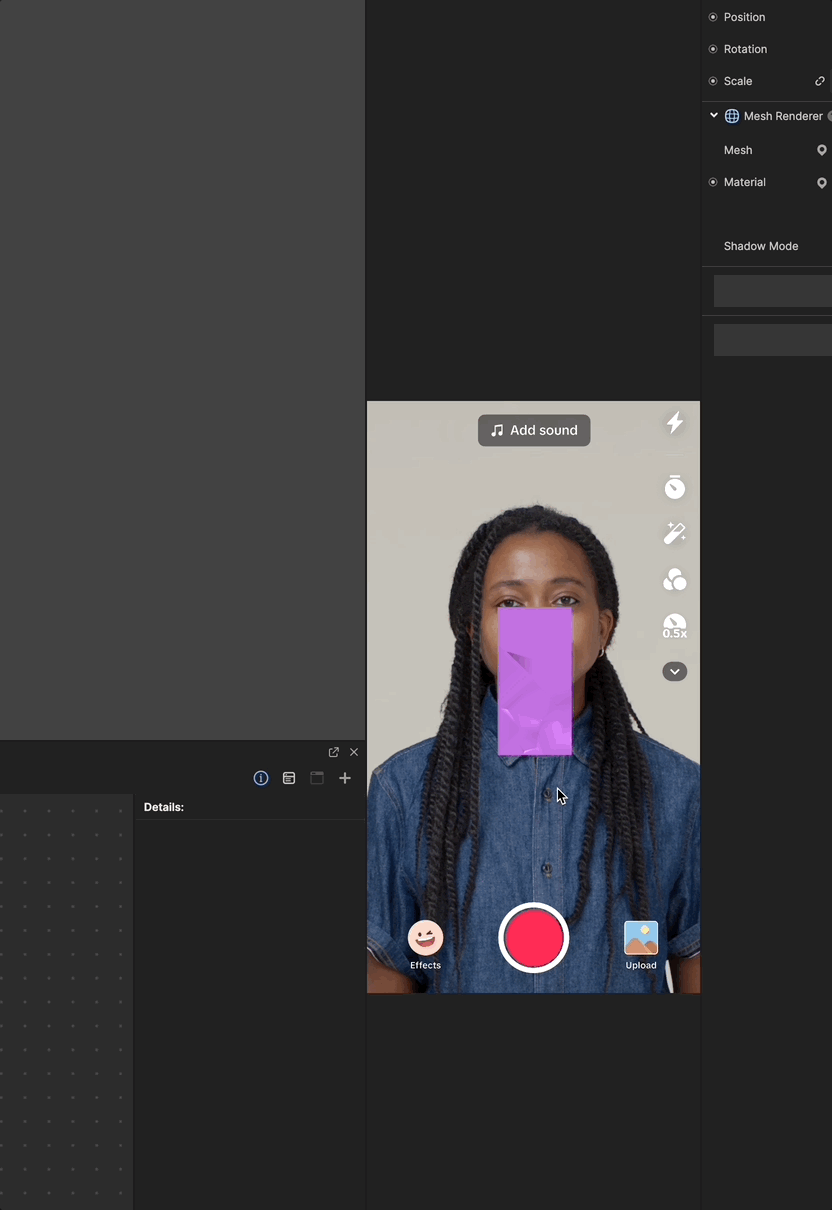The width and height of the screenshot is (832, 1210).
Task: Pop out the bottom panel into window
Action: click(x=334, y=752)
